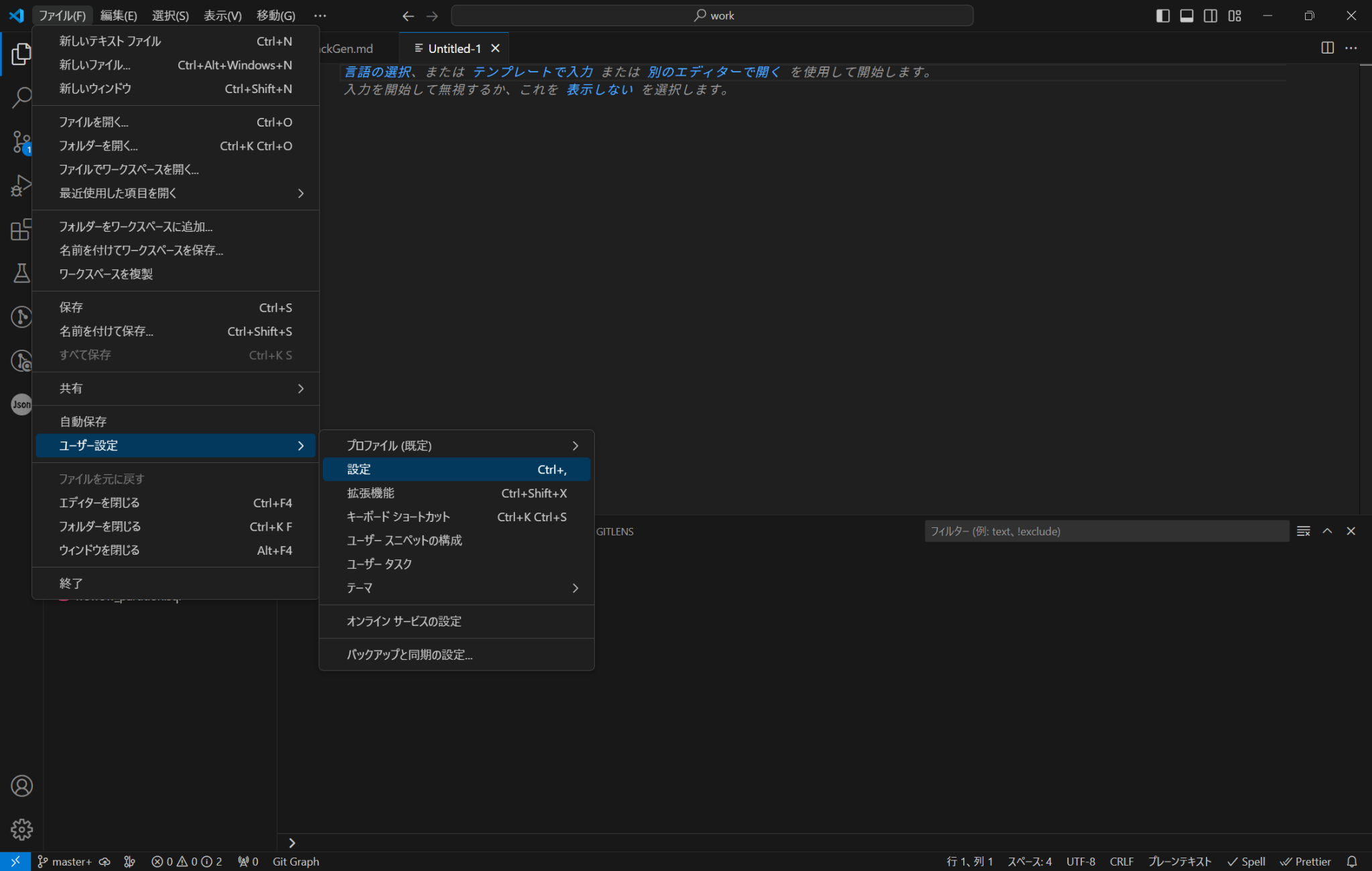Open the Extensions view
The height and width of the screenshot is (871, 1372).
pyautogui.click(x=21, y=230)
